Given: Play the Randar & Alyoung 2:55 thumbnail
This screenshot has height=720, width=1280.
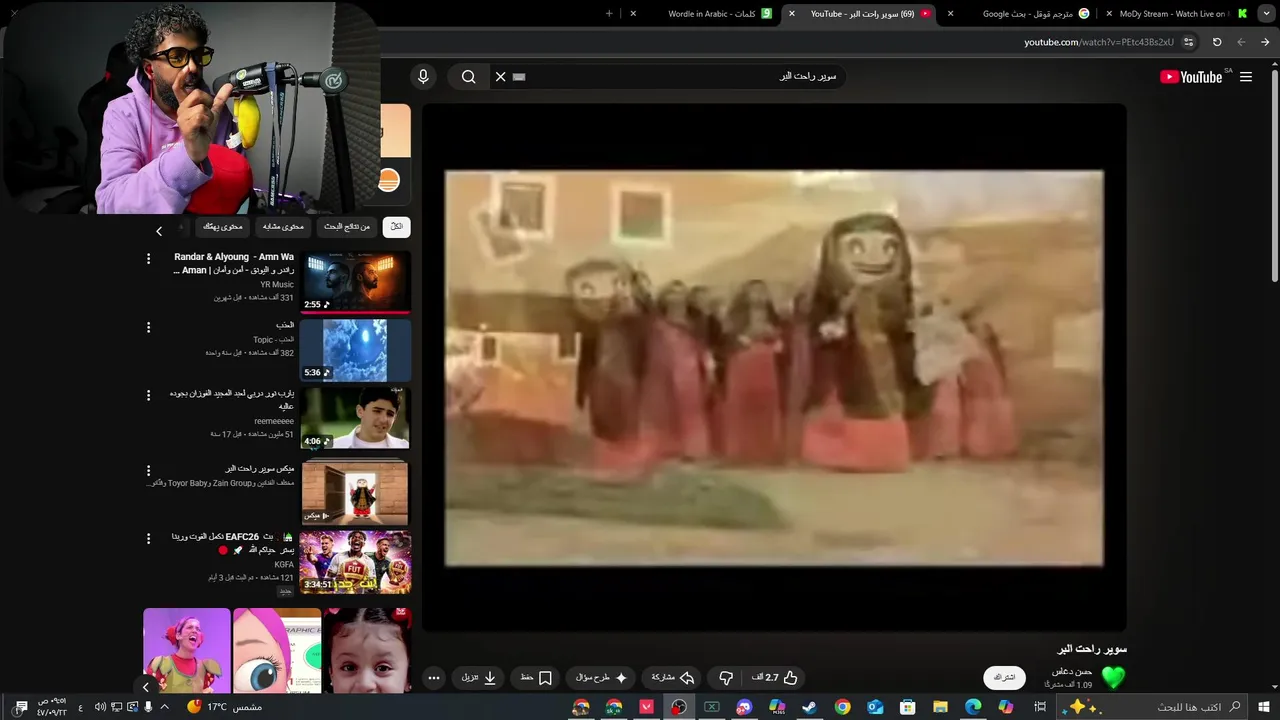Looking at the screenshot, I should (x=355, y=282).
